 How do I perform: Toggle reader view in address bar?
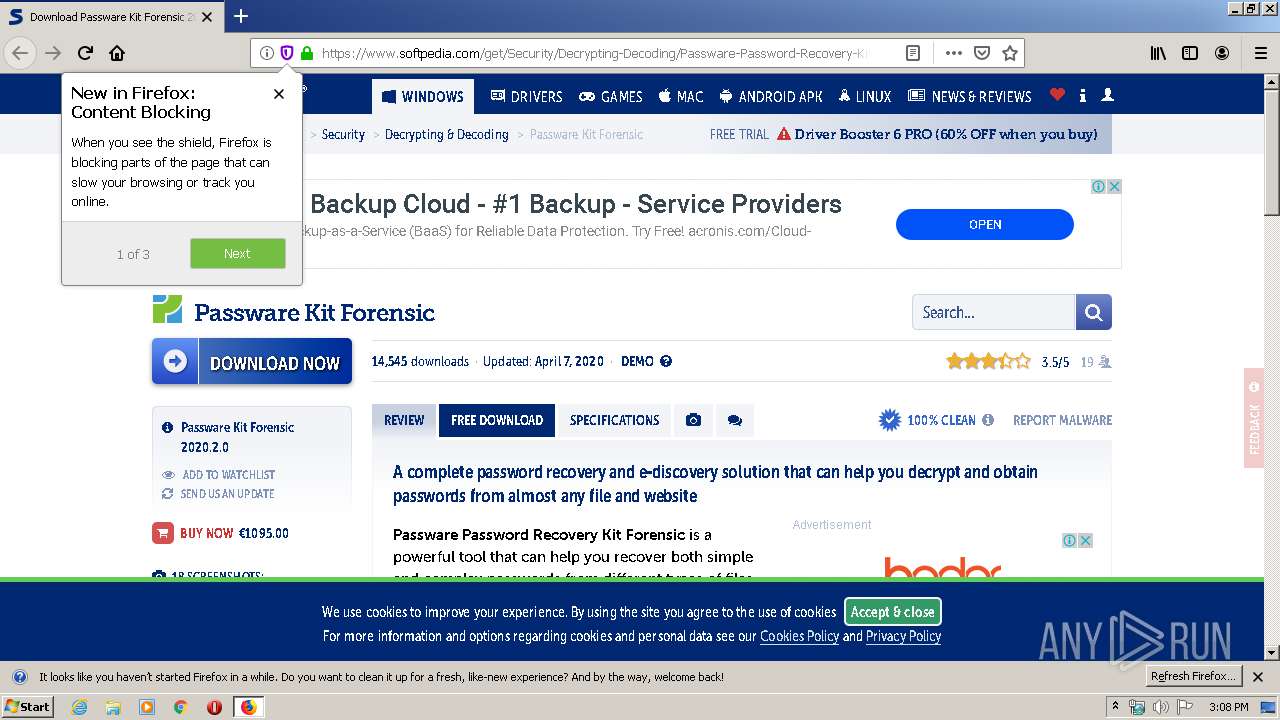(913, 53)
